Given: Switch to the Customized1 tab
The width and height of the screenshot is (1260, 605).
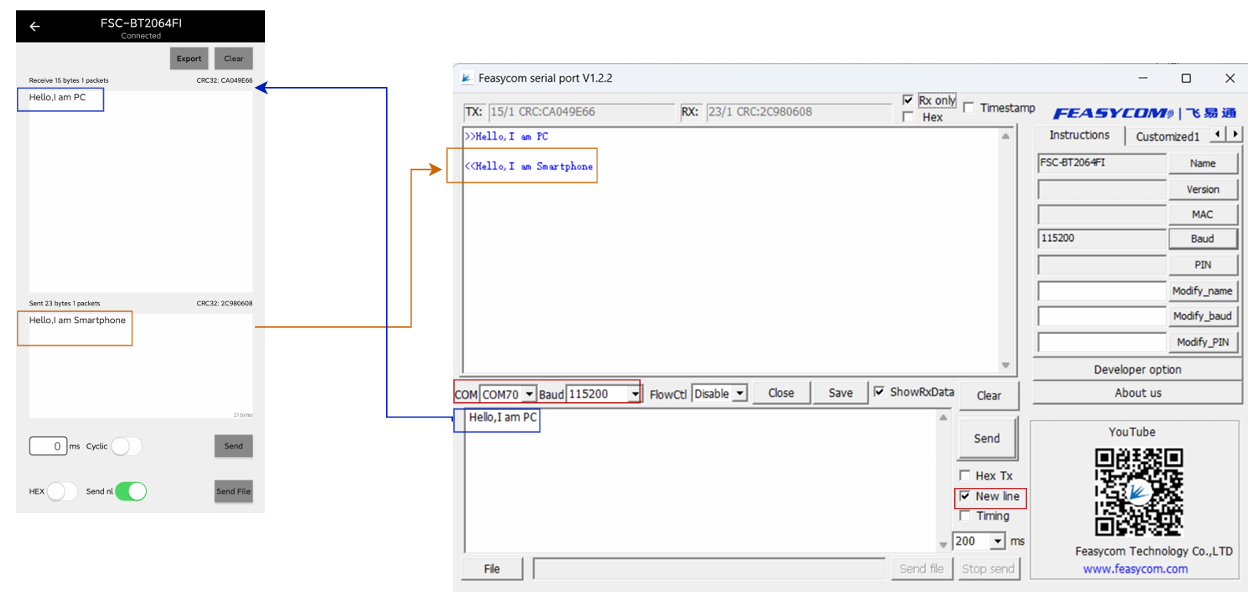Looking at the screenshot, I should point(1166,136).
